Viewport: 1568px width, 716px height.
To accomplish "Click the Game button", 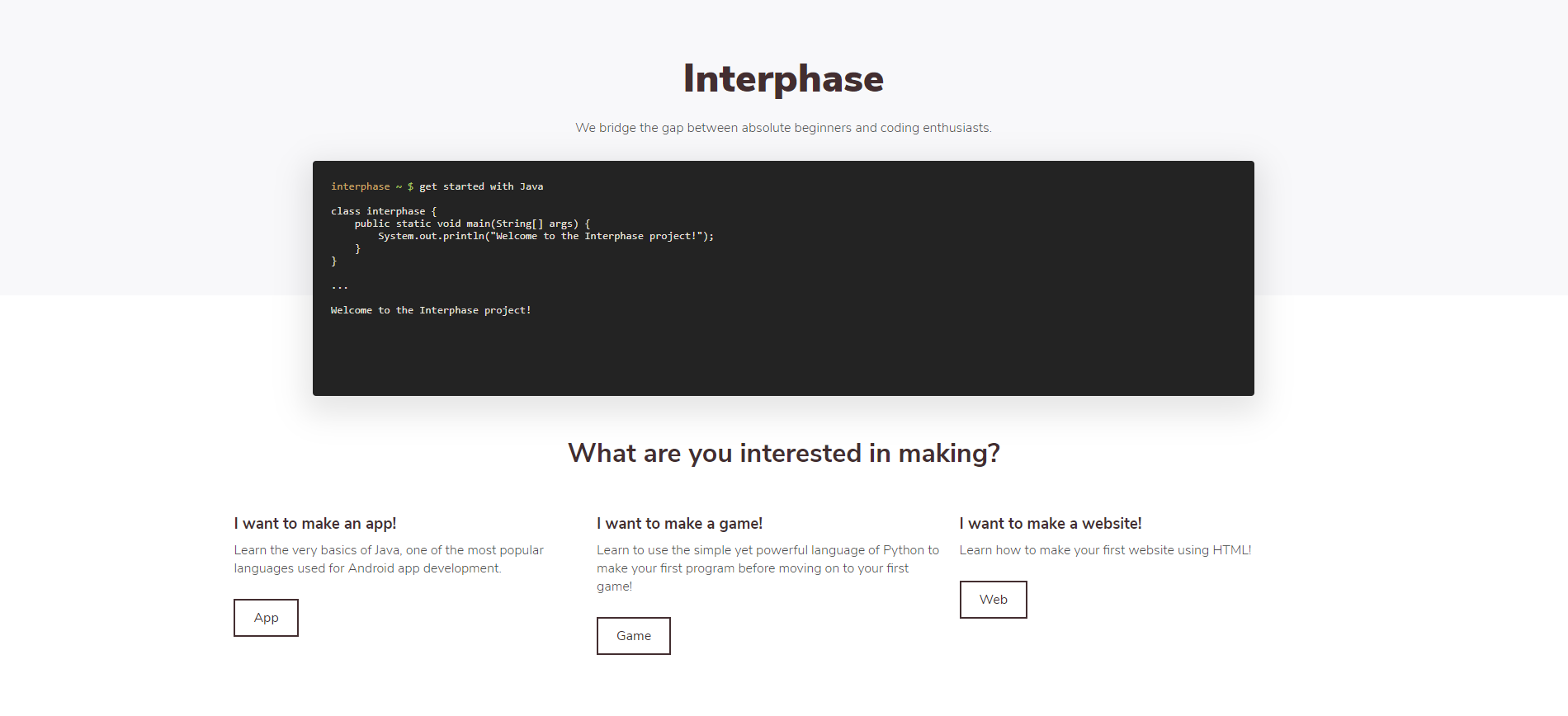I will (633, 635).
